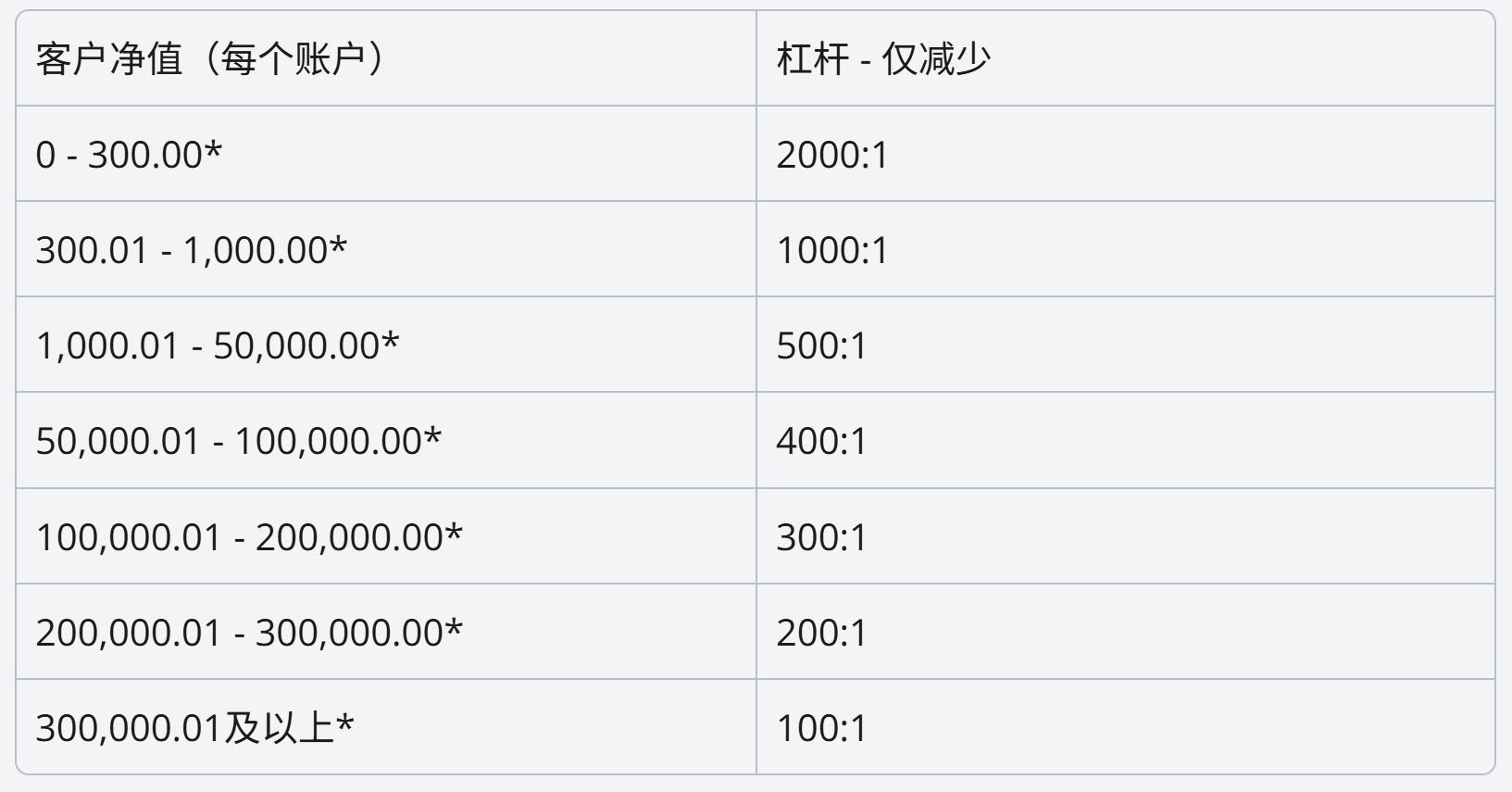Click the 300:1 leverage value

tap(821, 537)
